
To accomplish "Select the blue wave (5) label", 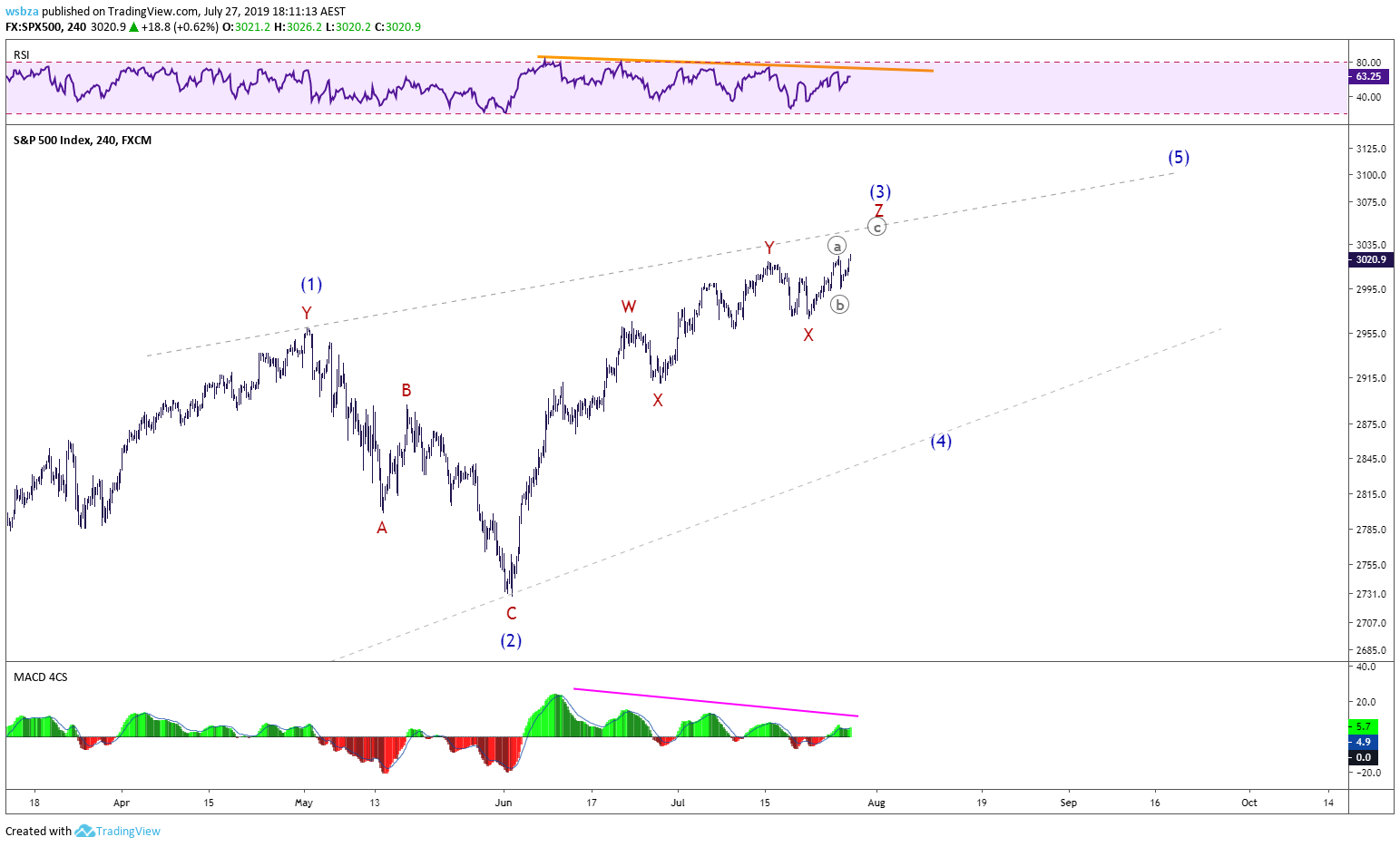I will (x=1179, y=157).
